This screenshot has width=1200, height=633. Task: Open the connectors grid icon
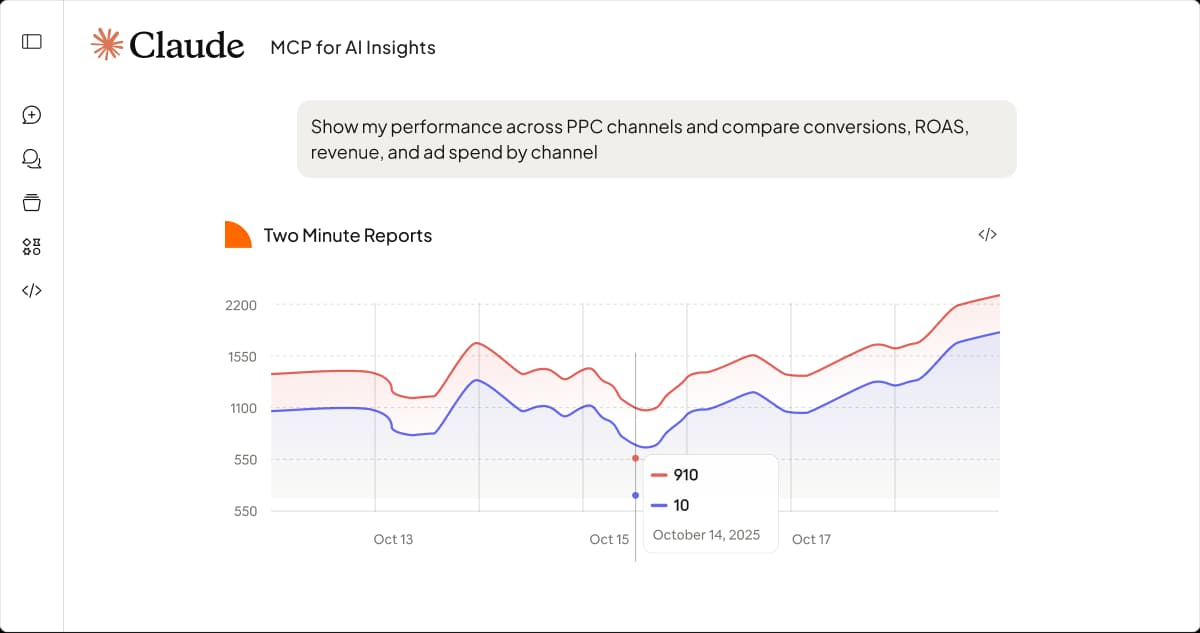(31, 246)
